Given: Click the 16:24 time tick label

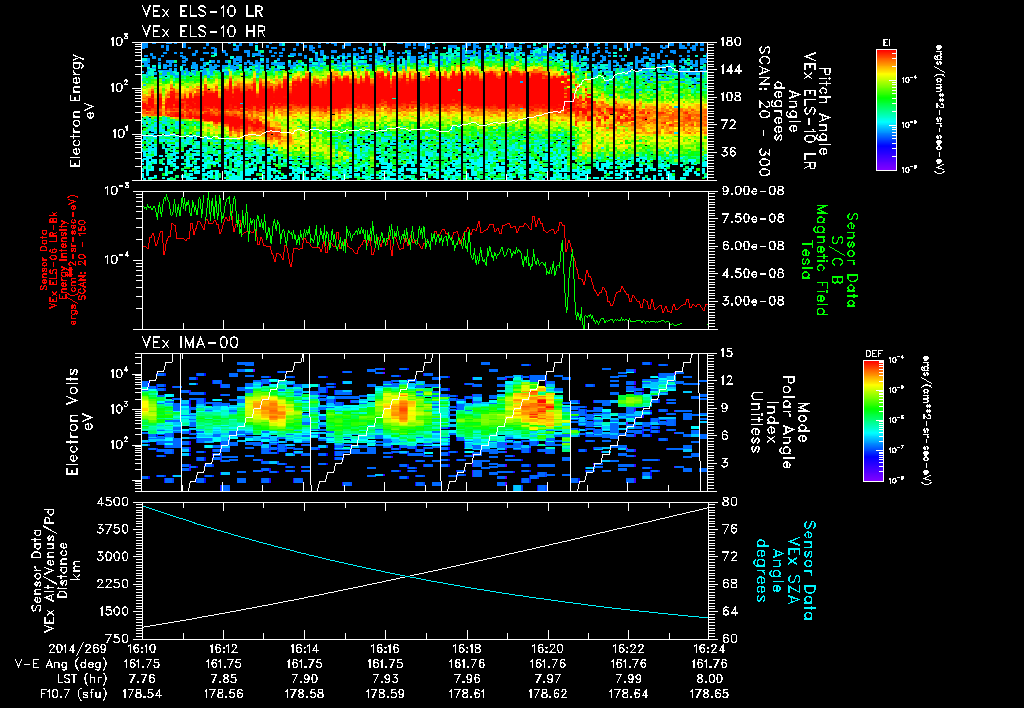Looking at the screenshot, I should pos(709,649).
